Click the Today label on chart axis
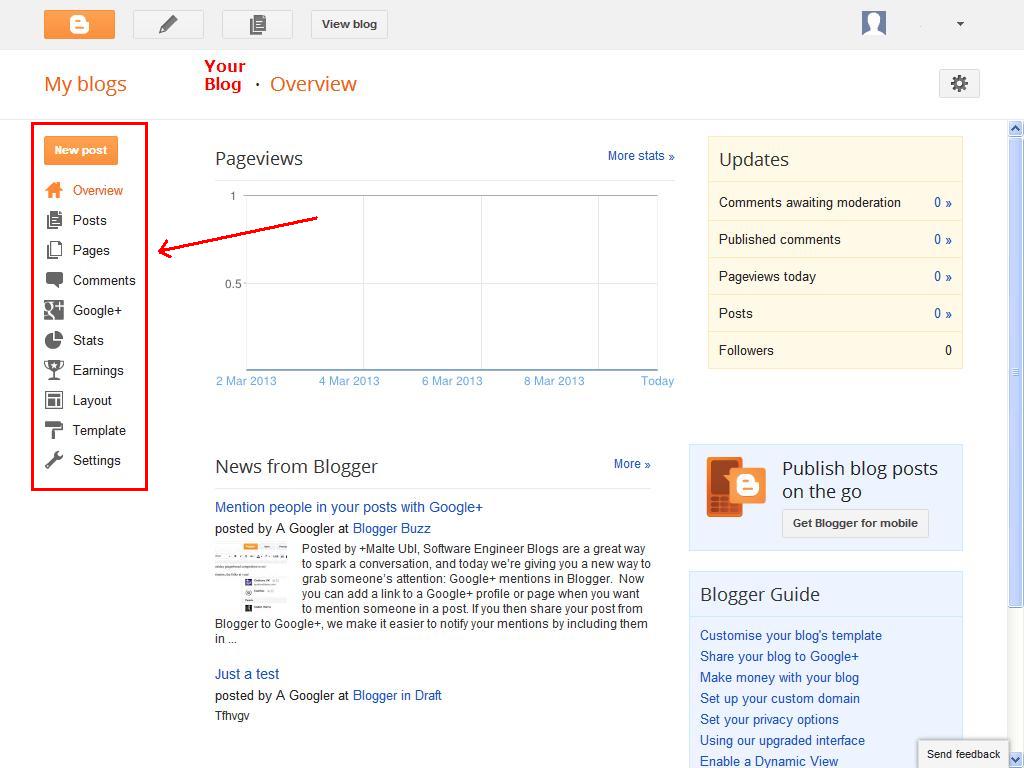 [x=657, y=381]
